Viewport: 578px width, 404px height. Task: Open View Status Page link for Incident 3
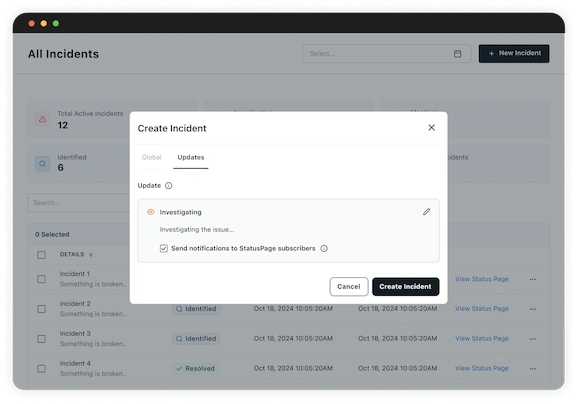(482, 338)
